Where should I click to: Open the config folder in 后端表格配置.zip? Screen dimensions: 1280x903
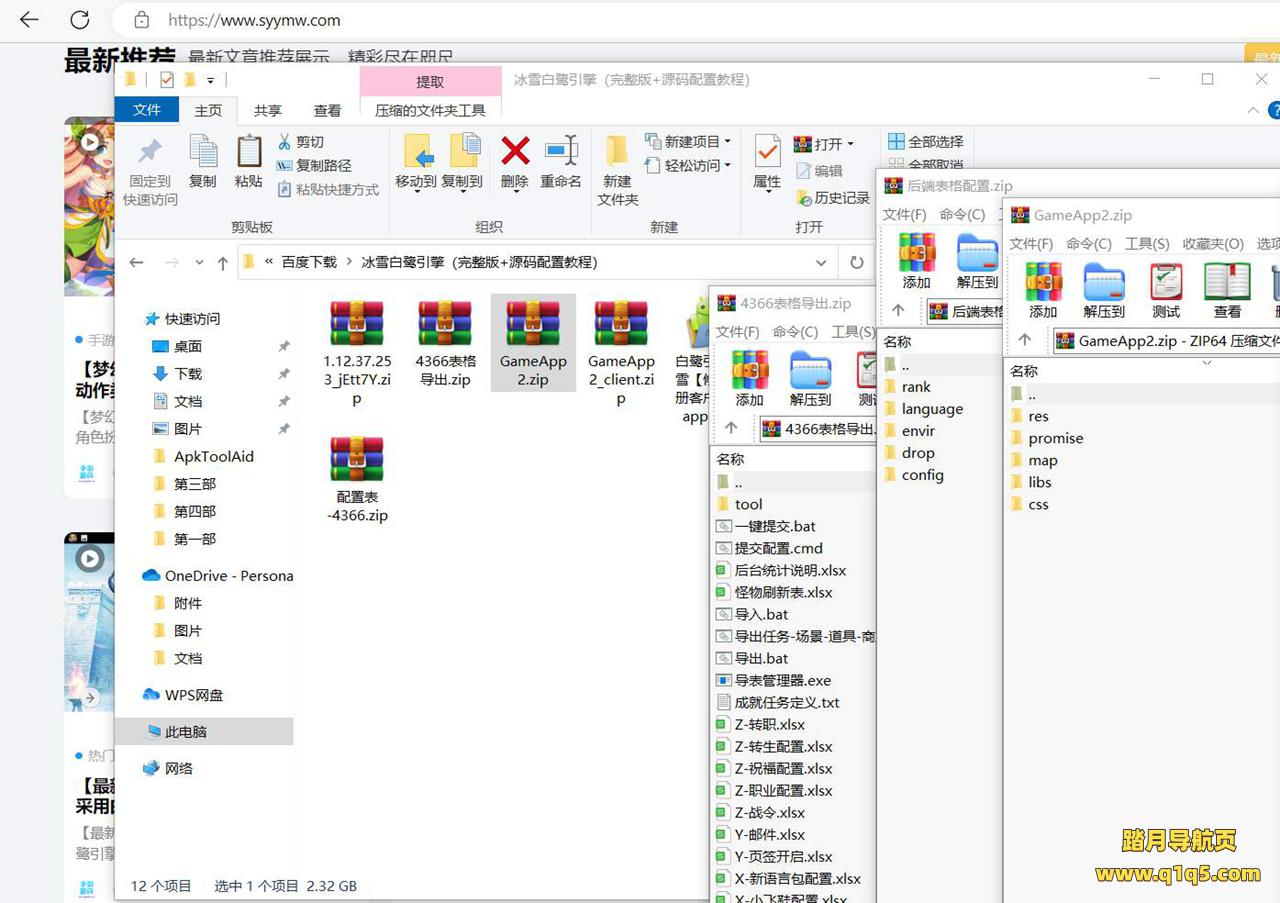tap(922, 475)
